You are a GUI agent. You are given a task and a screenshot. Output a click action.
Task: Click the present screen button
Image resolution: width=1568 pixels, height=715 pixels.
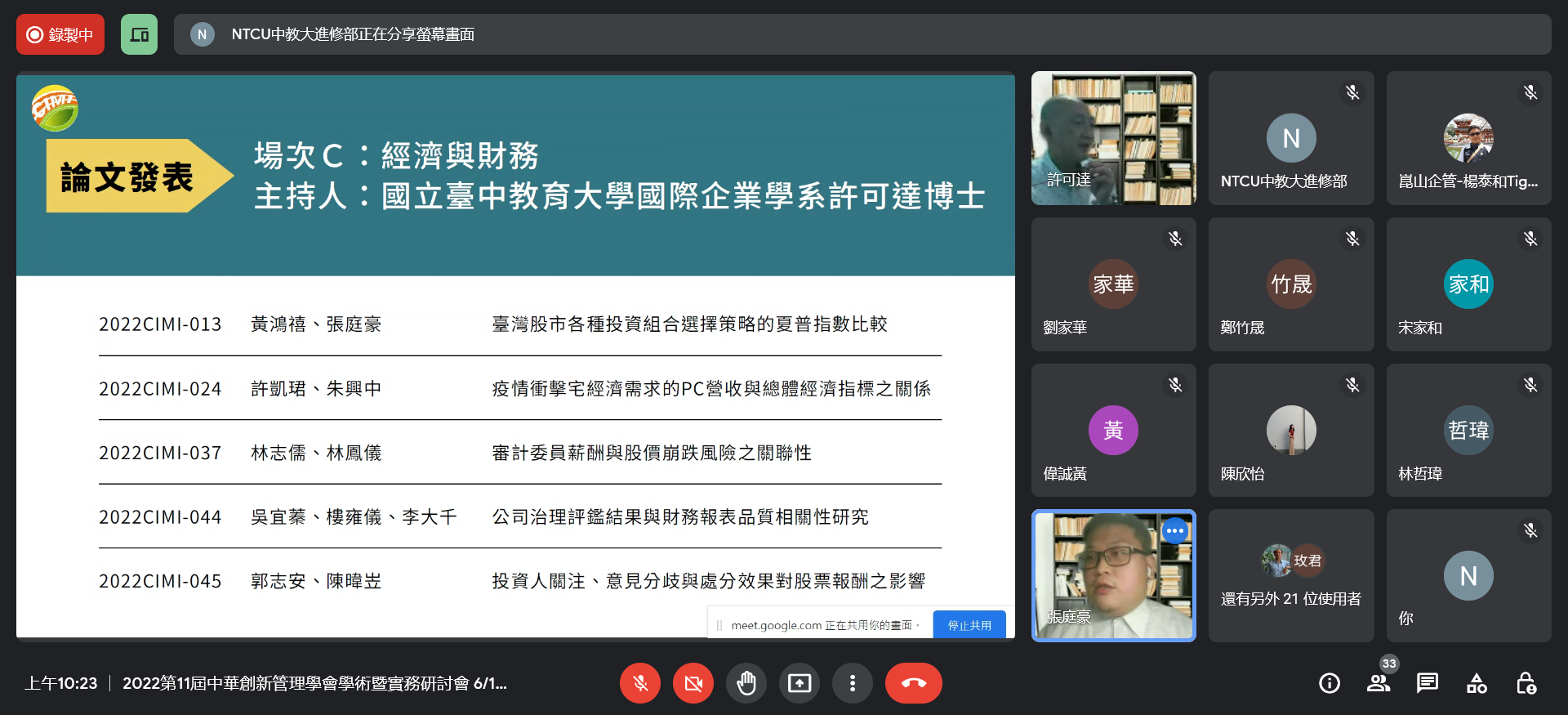(800, 683)
